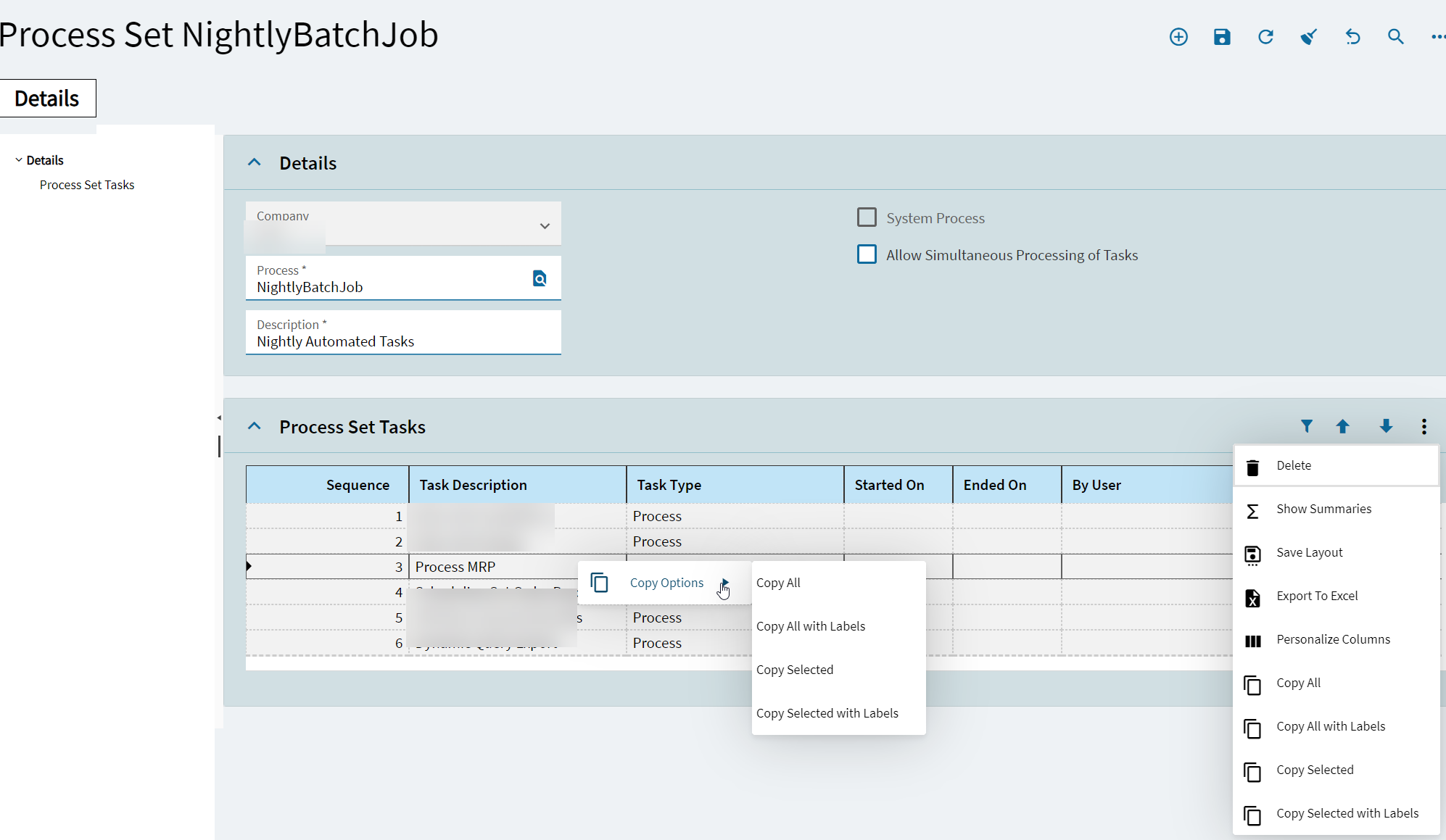Move task up with up arrow icon
The width and height of the screenshot is (1446, 840).
coord(1342,426)
